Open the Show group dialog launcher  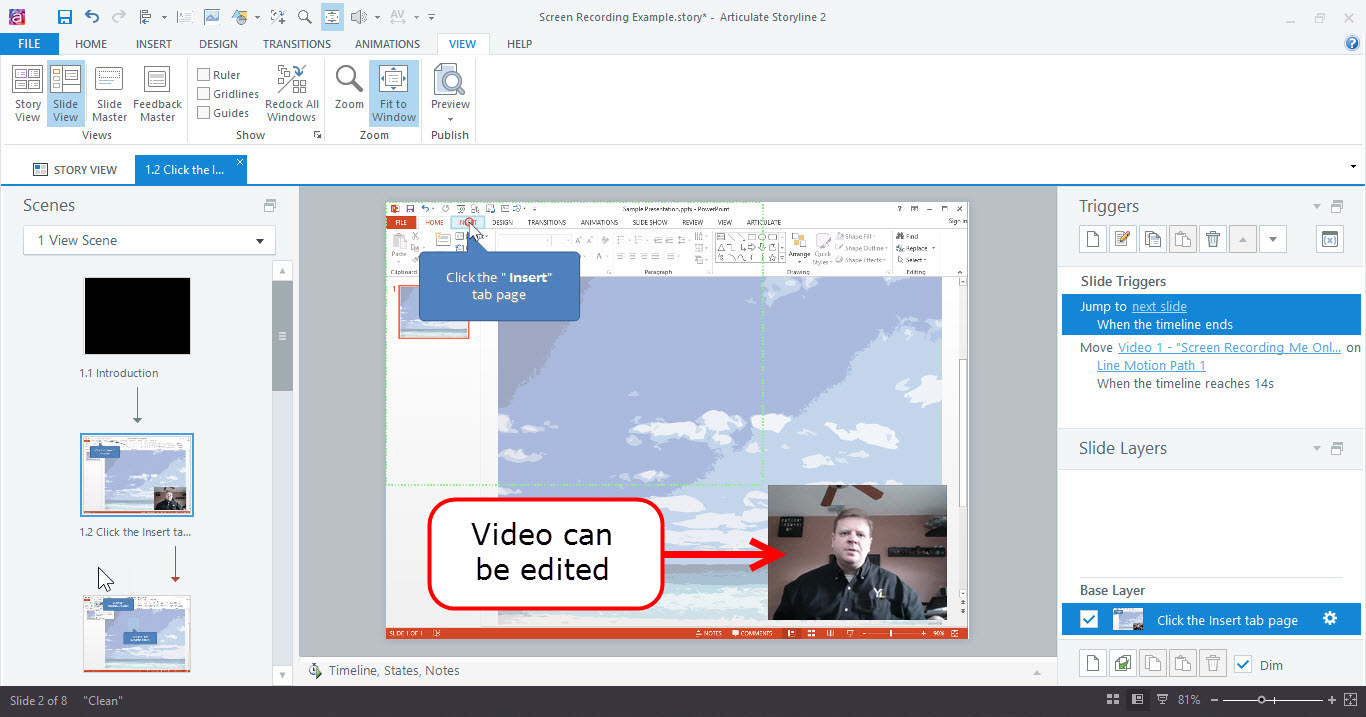click(318, 135)
